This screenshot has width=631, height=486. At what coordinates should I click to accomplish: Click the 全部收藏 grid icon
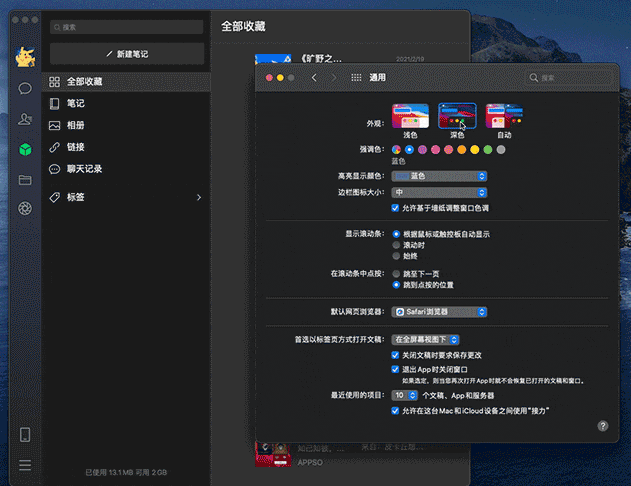coord(54,82)
